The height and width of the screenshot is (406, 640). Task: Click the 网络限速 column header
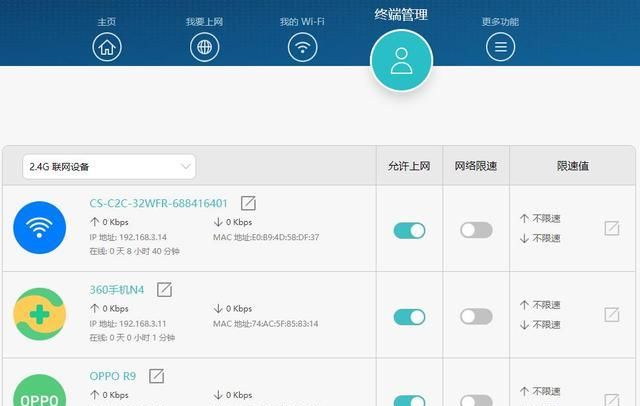pos(476,166)
